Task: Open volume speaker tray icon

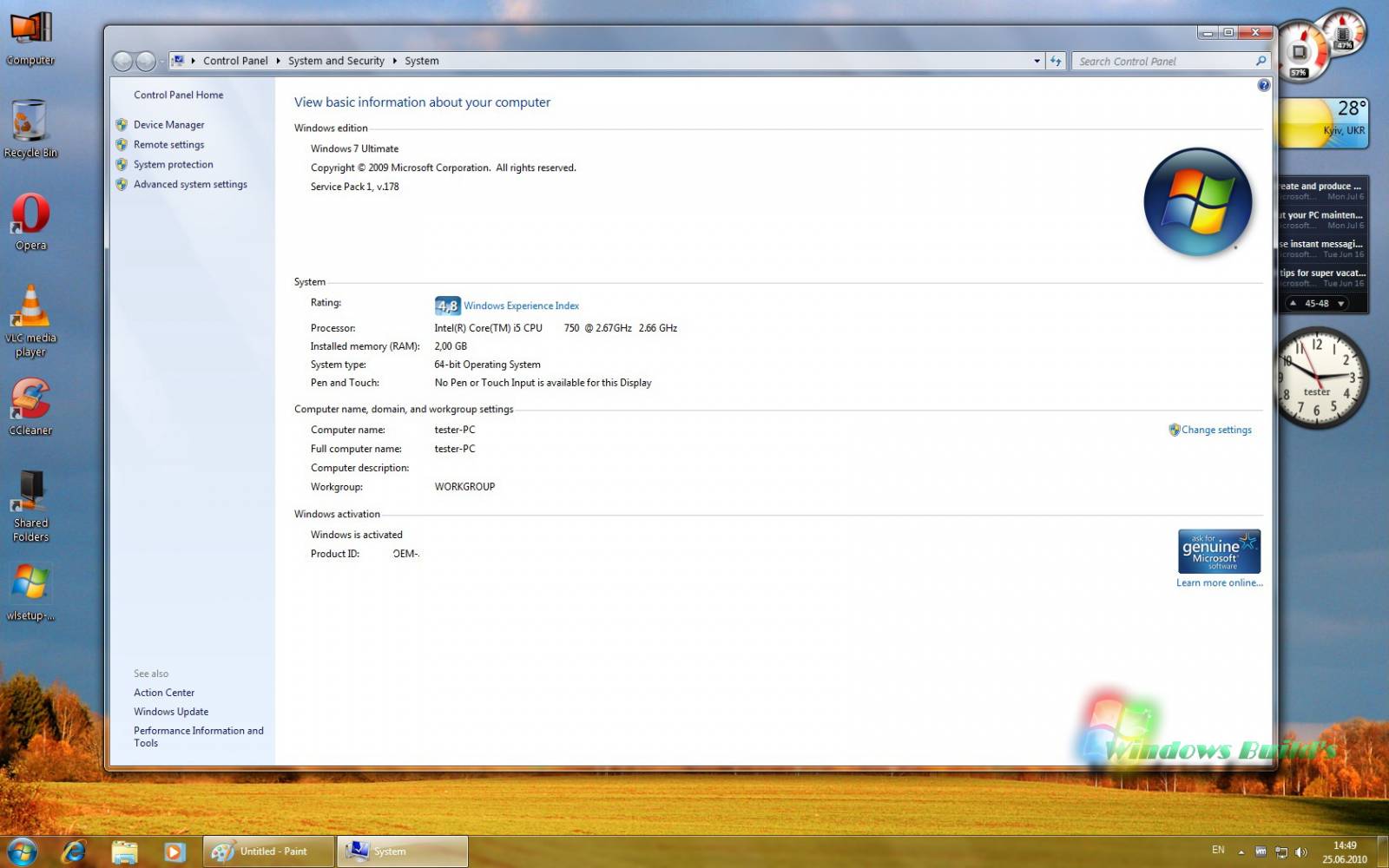Action: click(x=1300, y=852)
